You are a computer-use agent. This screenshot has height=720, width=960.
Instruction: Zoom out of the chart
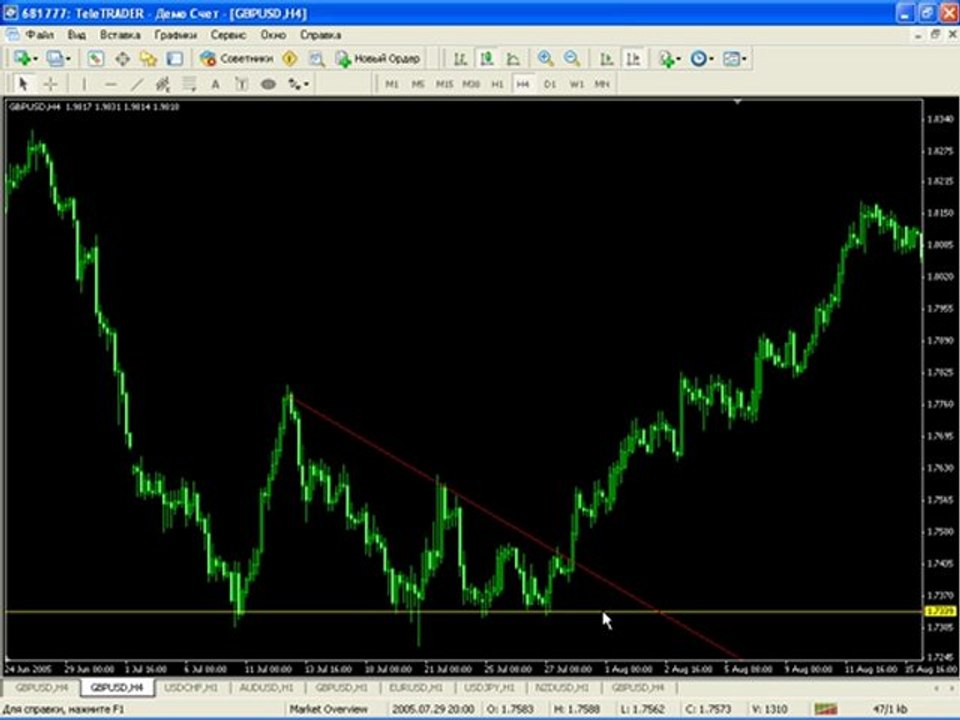click(x=572, y=59)
